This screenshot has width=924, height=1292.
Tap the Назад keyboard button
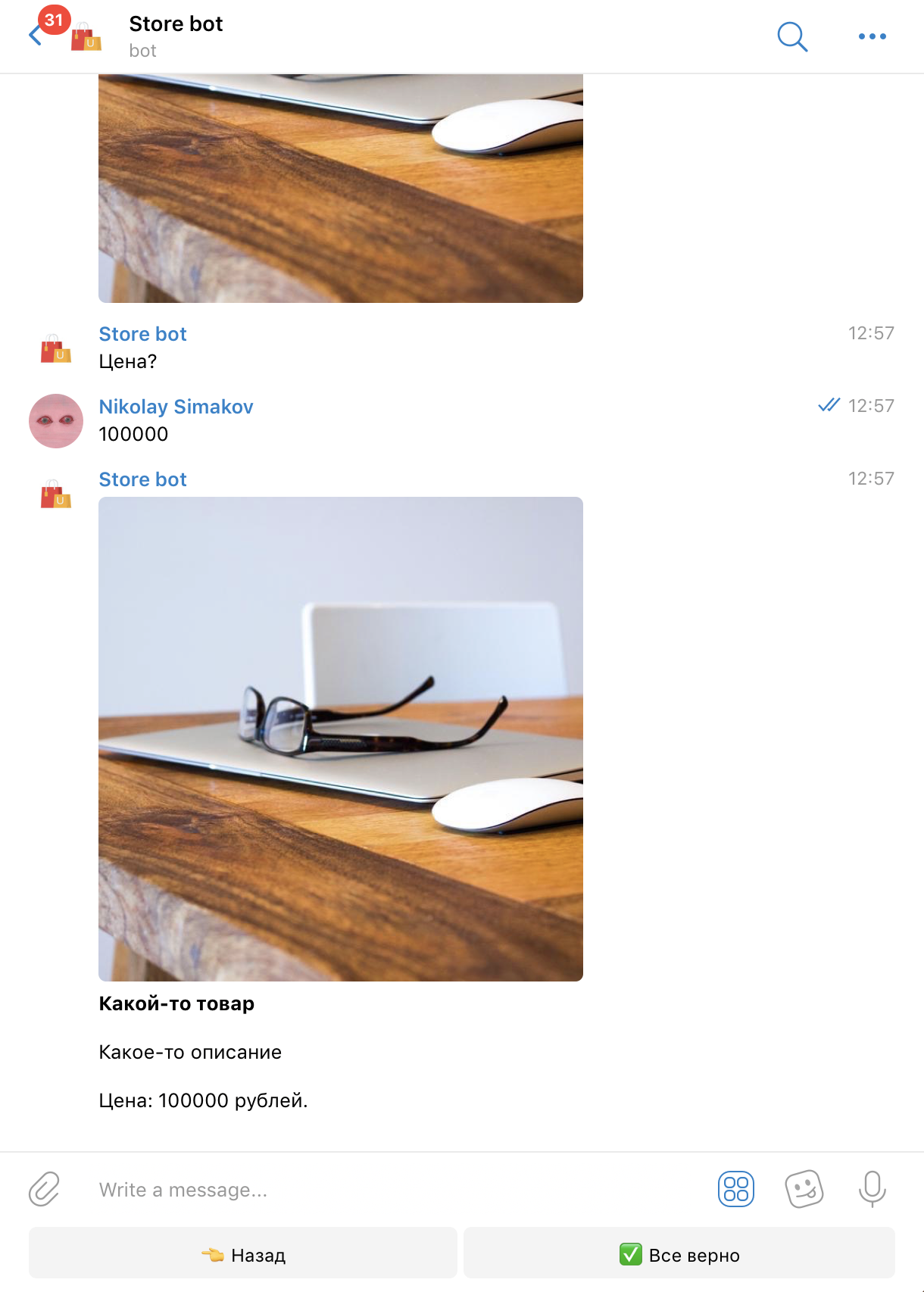tap(243, 1254)
